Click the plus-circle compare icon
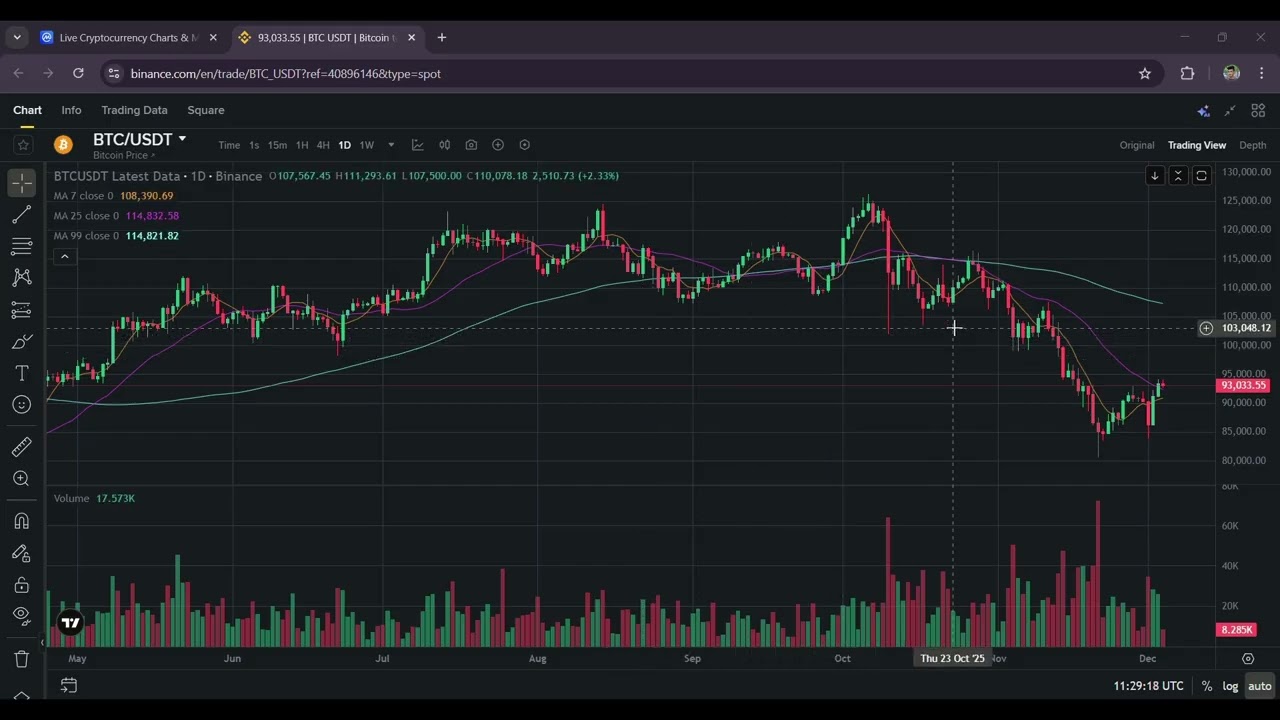Image resolution: width=1280 pixels, height=720 pixels. (498, 145)
